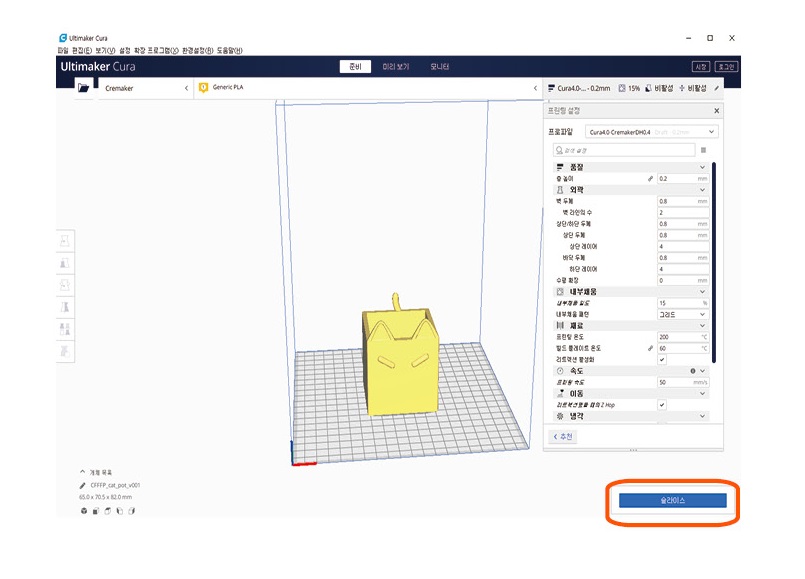Click the link icon next to layer height 0.2

(650, 179)
